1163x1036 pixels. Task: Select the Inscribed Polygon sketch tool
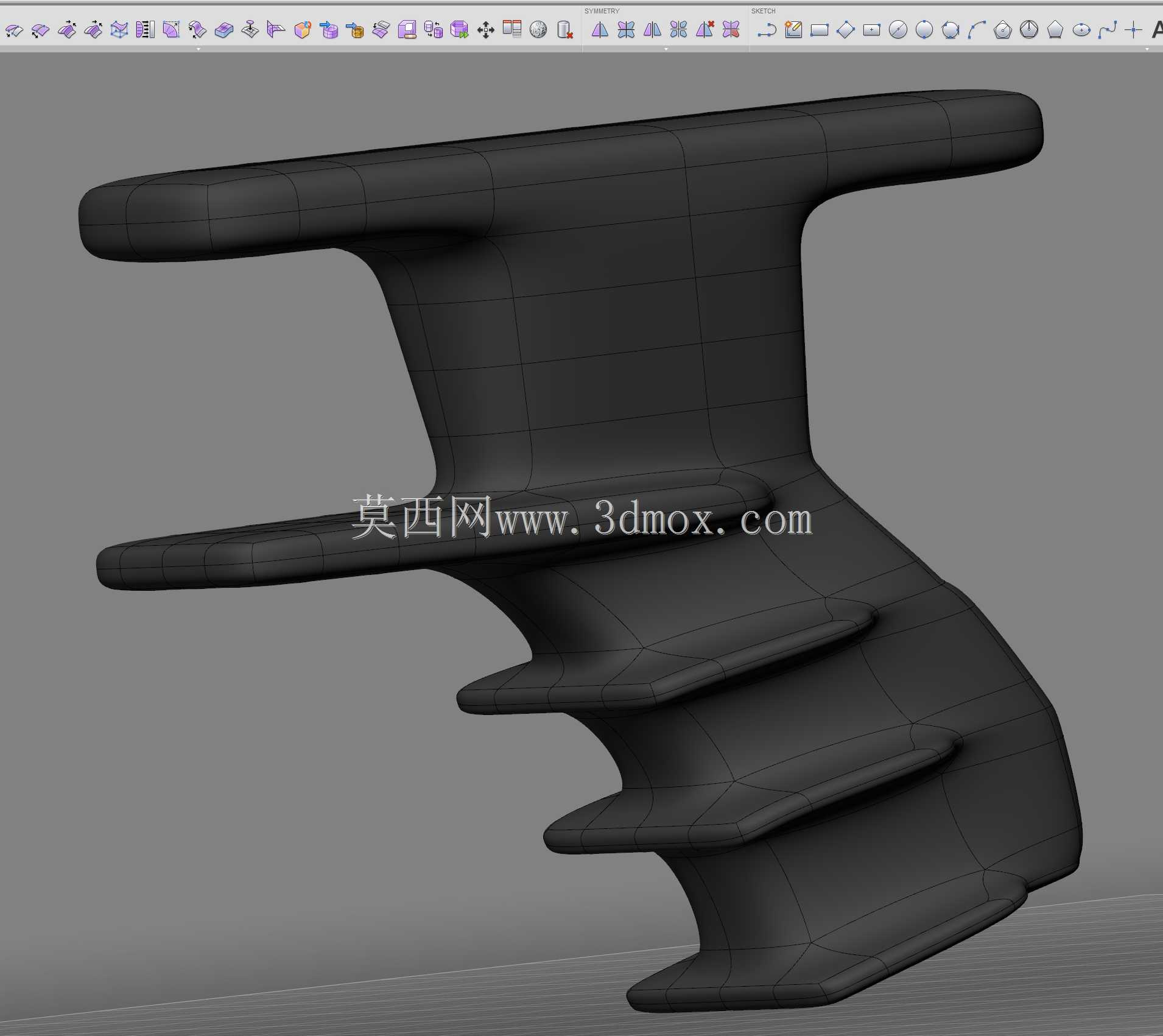(1028, 29)
